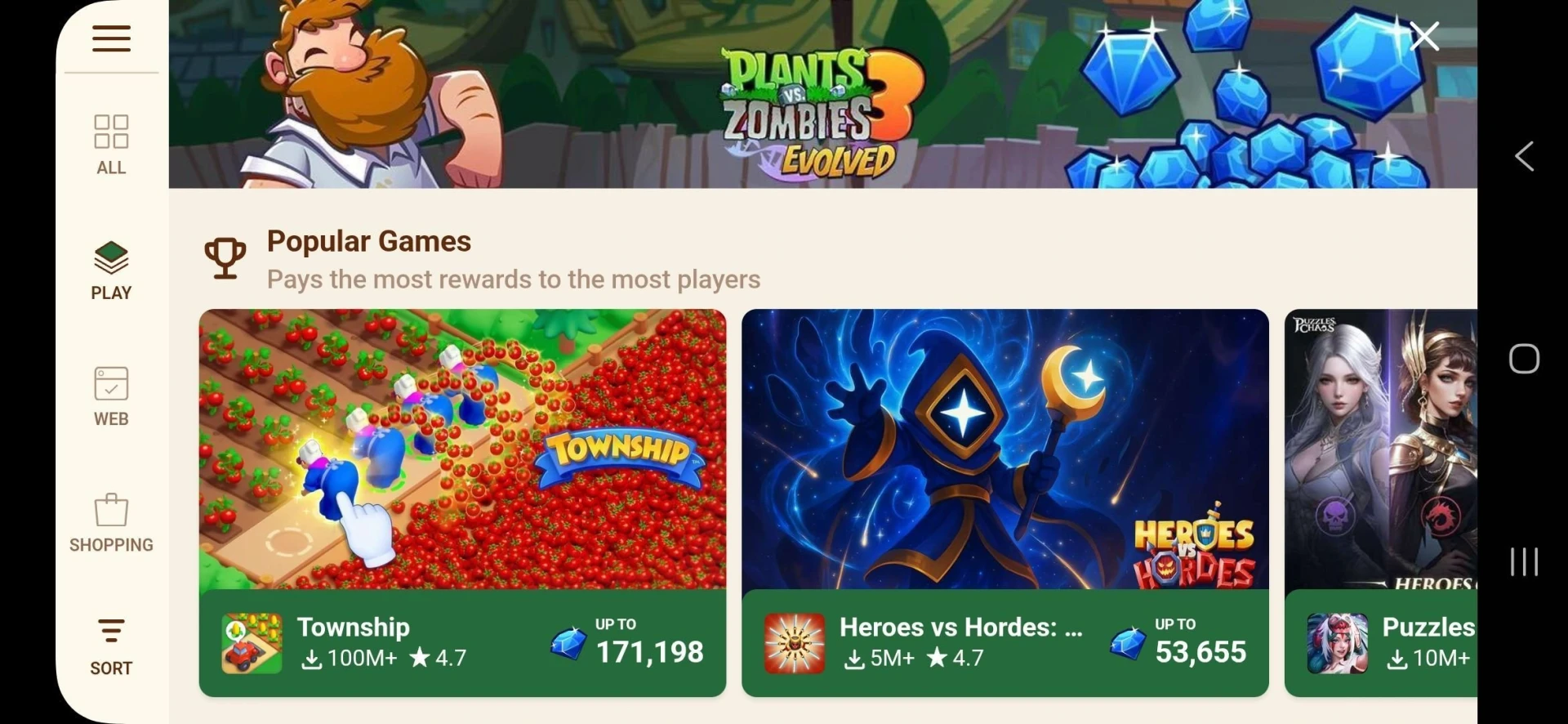Tap the Plants vs Zombies 3 Evolved banner

point(822,94)
